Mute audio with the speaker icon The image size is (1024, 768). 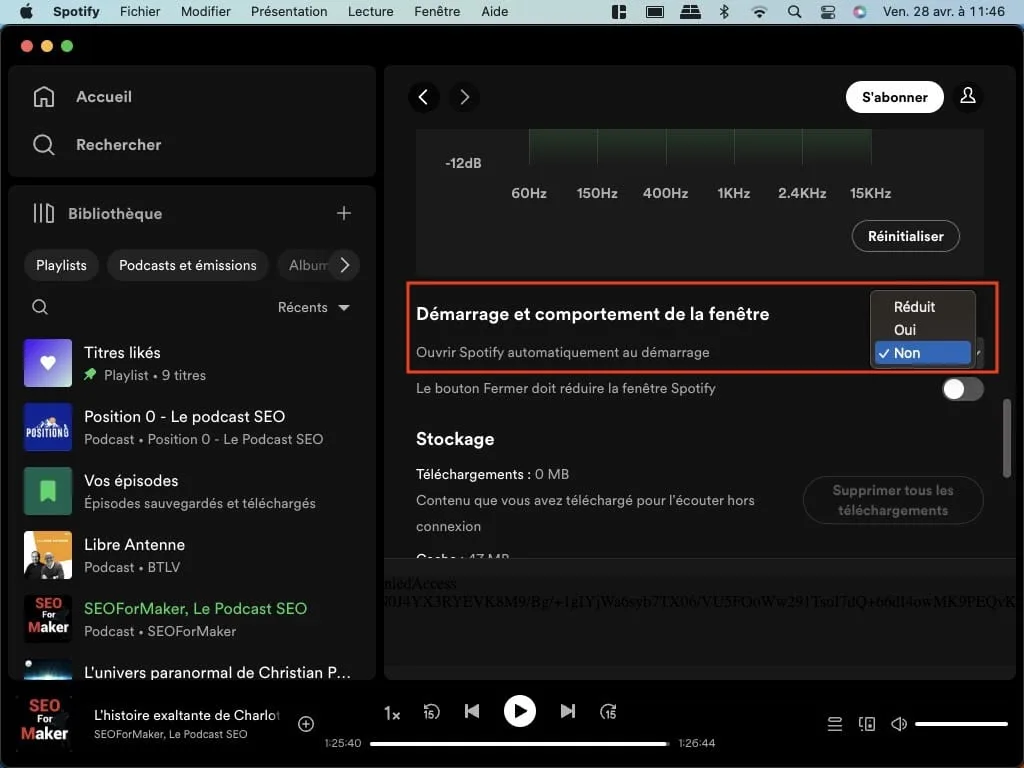(x=898, y=723)
